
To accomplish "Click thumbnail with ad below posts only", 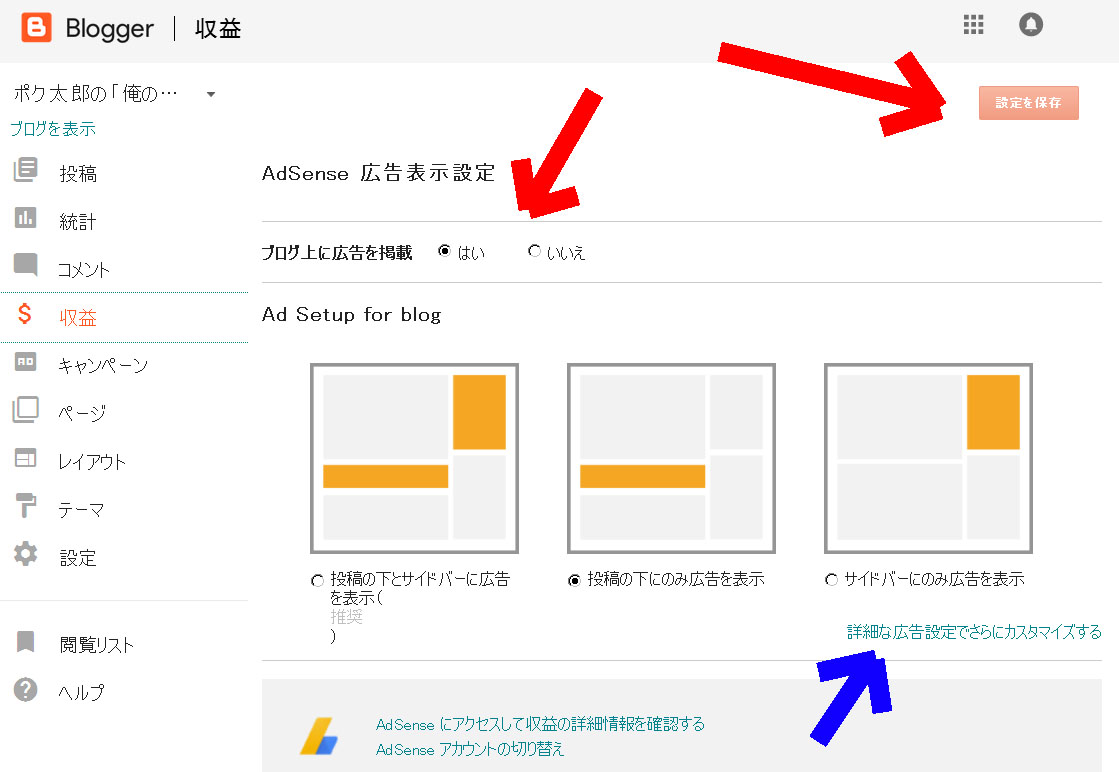I will [671, 458].
